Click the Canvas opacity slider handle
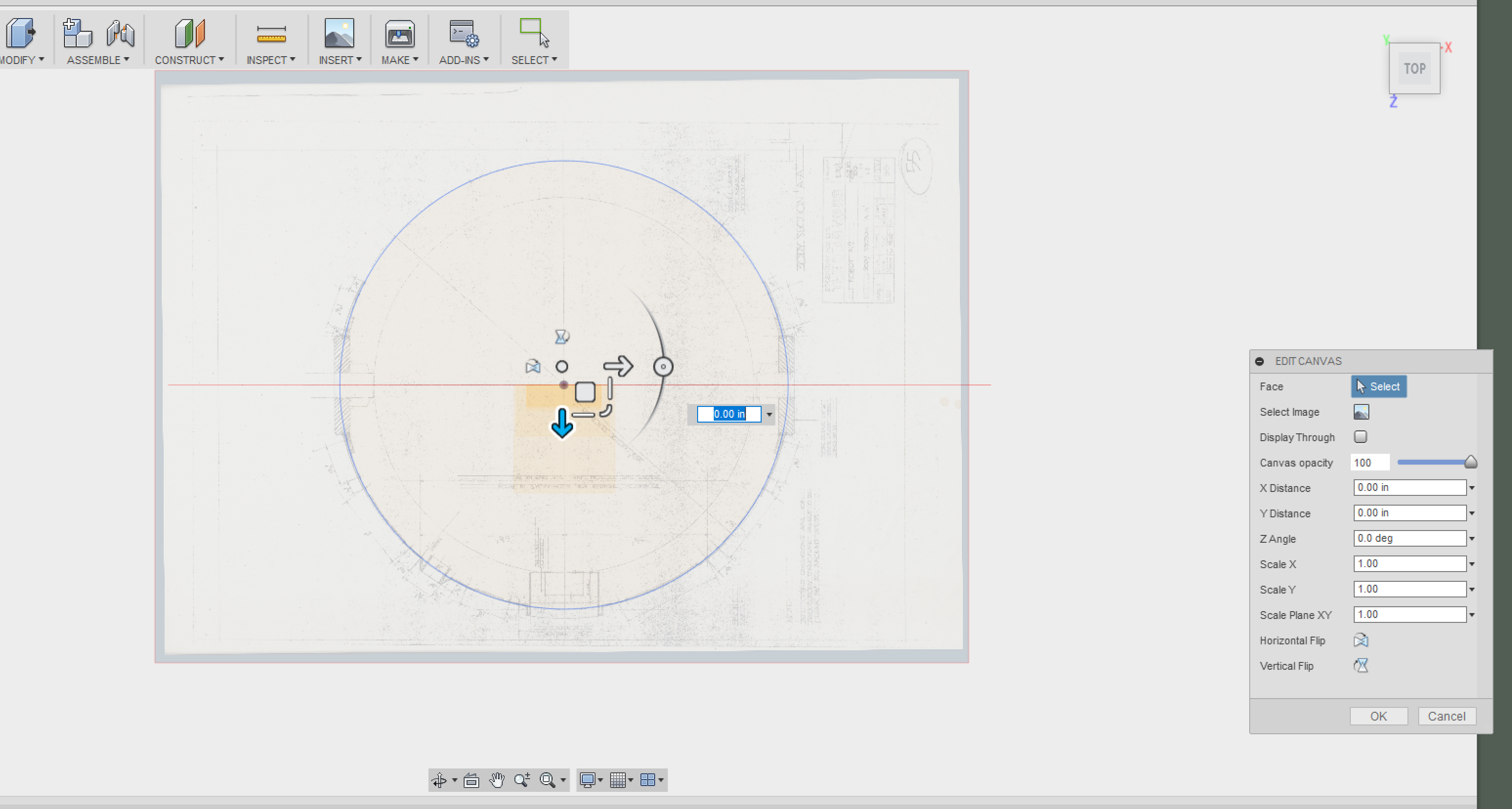Viewport: 1512px width, 809px height. (x=1470, y=462)
